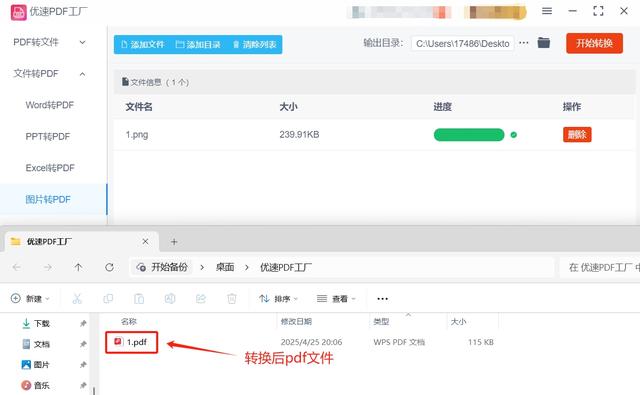The width and height of the screenshot is (640, 395).
Task: Click the green progress bar for 1.png
Action: pyautogui.click(x=469, y=135)
